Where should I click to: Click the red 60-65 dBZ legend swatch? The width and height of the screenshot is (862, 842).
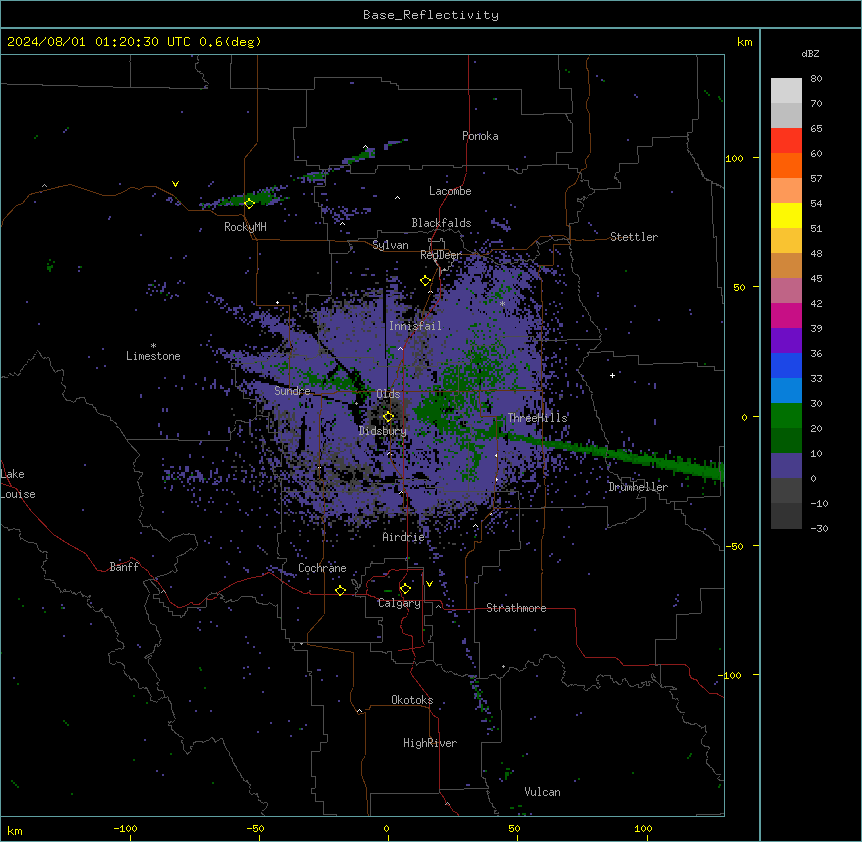[786, 141]
